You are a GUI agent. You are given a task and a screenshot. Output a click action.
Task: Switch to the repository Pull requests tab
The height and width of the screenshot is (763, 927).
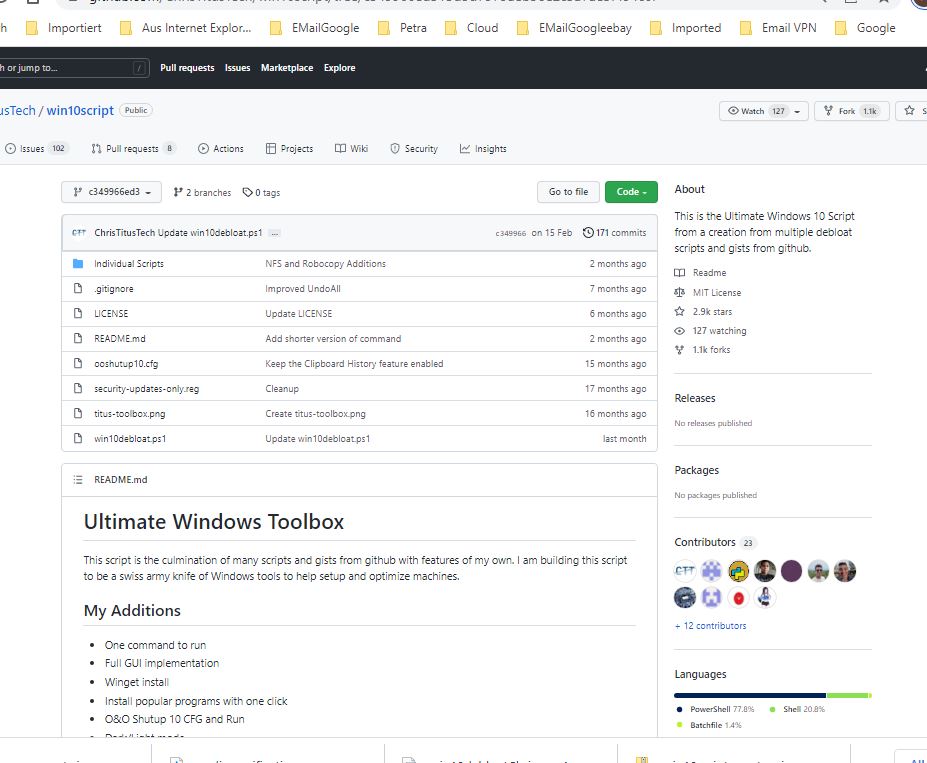pos(133,149)
